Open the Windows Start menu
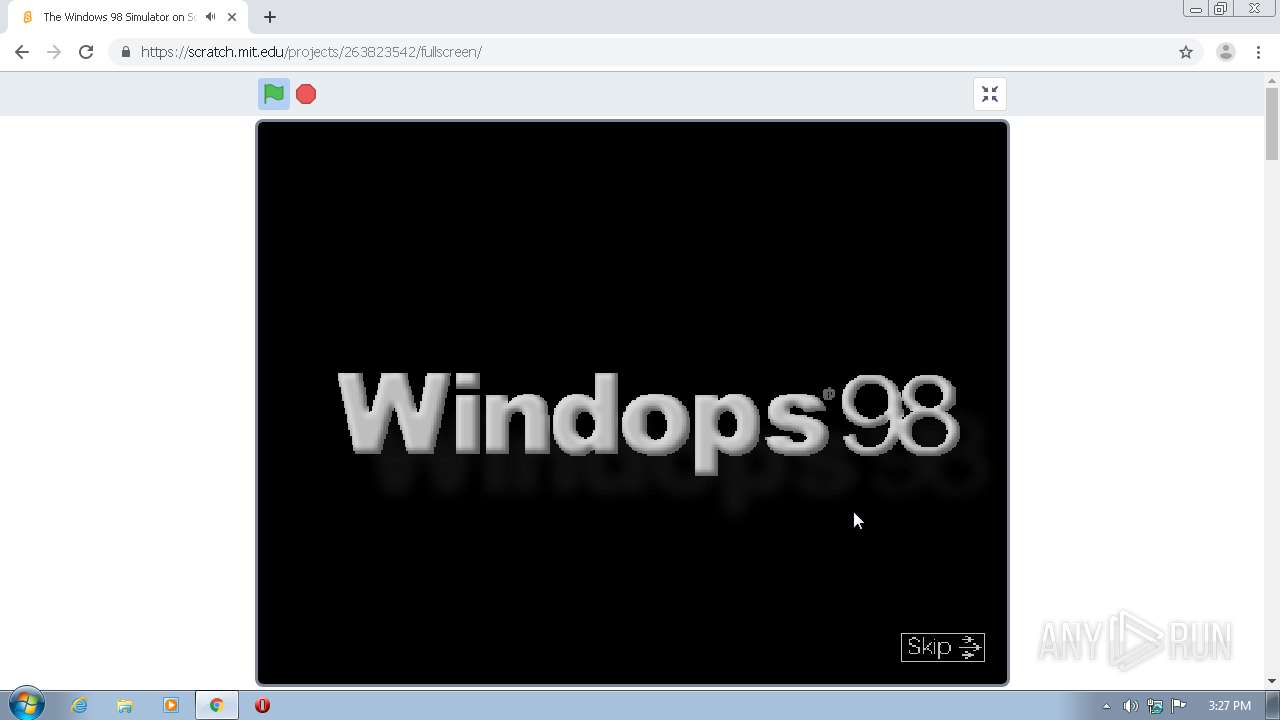 coord(27,705)
